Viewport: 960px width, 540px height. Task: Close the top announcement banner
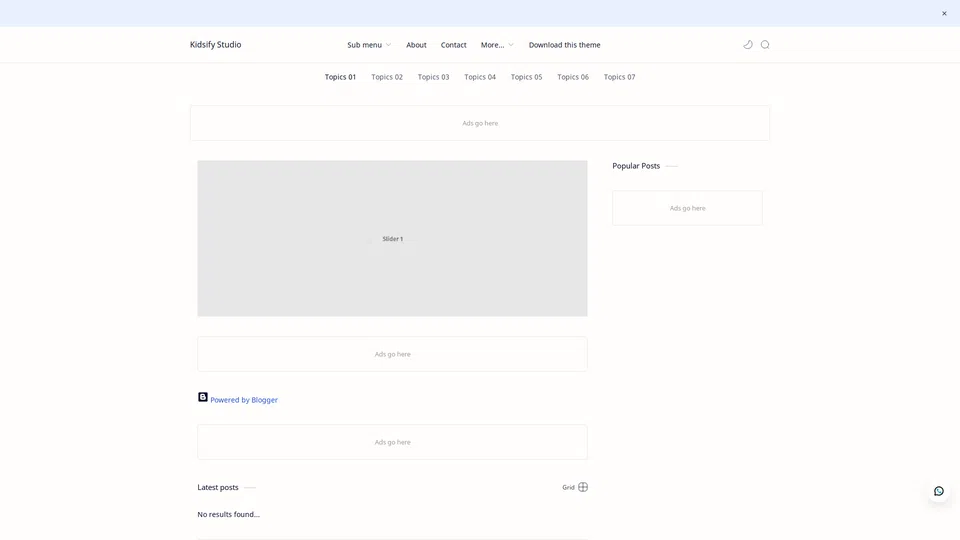click(x=944, y=13)
